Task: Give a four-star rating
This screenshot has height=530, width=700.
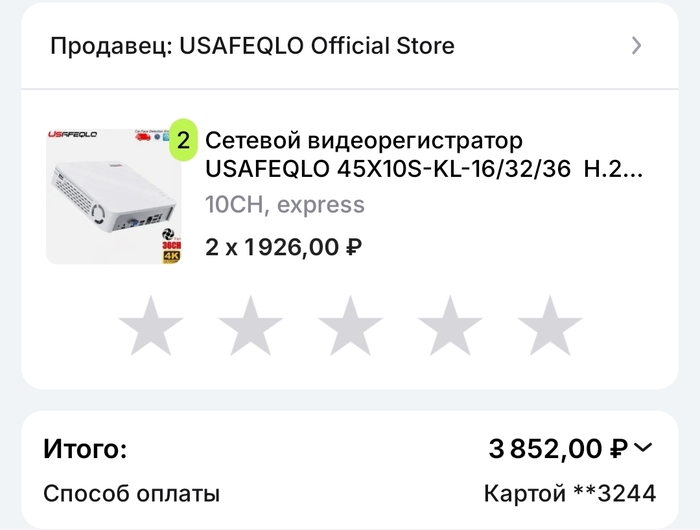Action: 450,326
